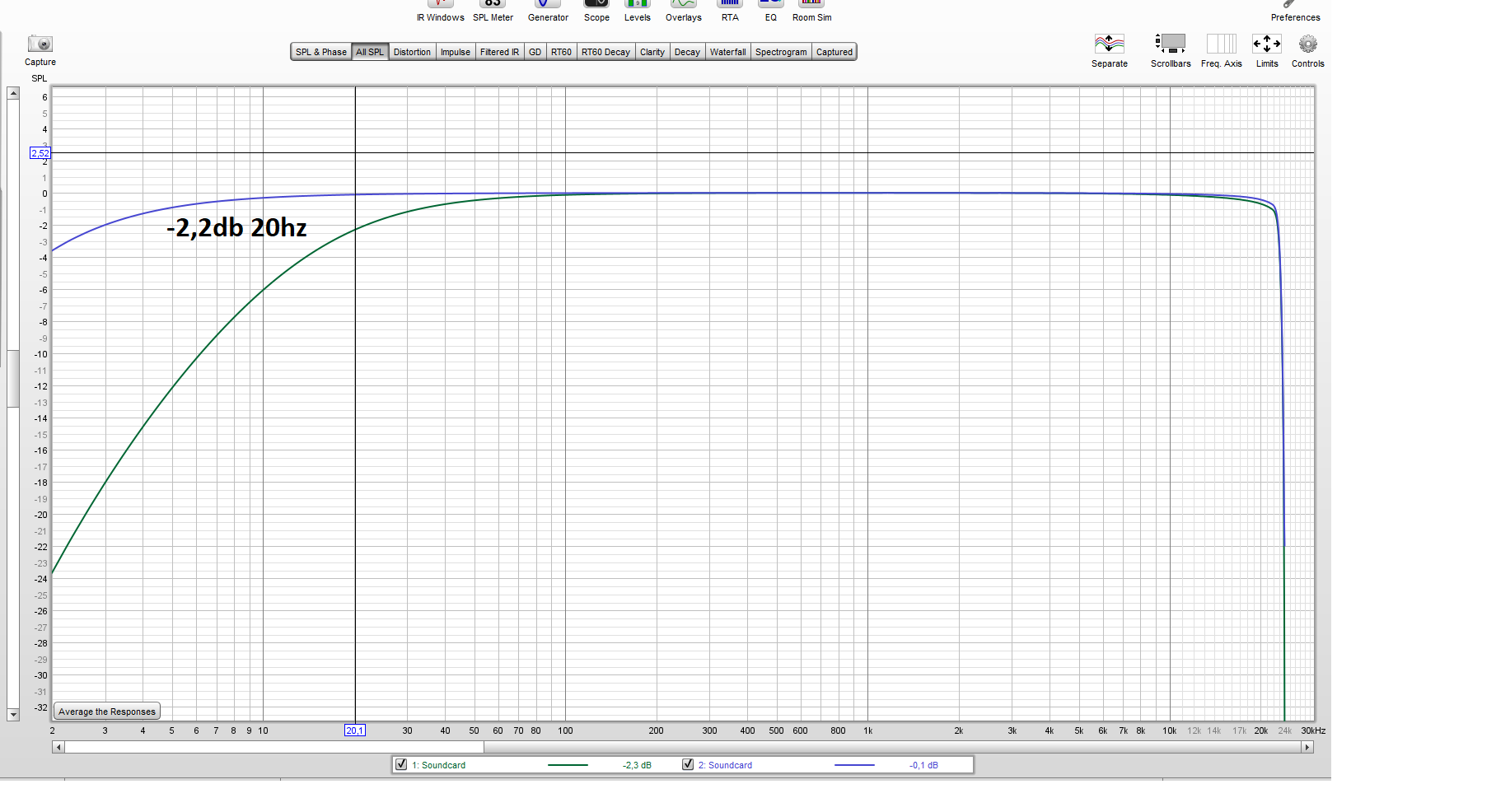
Task: Click the Average the Responses button
Action: point(107,712)
